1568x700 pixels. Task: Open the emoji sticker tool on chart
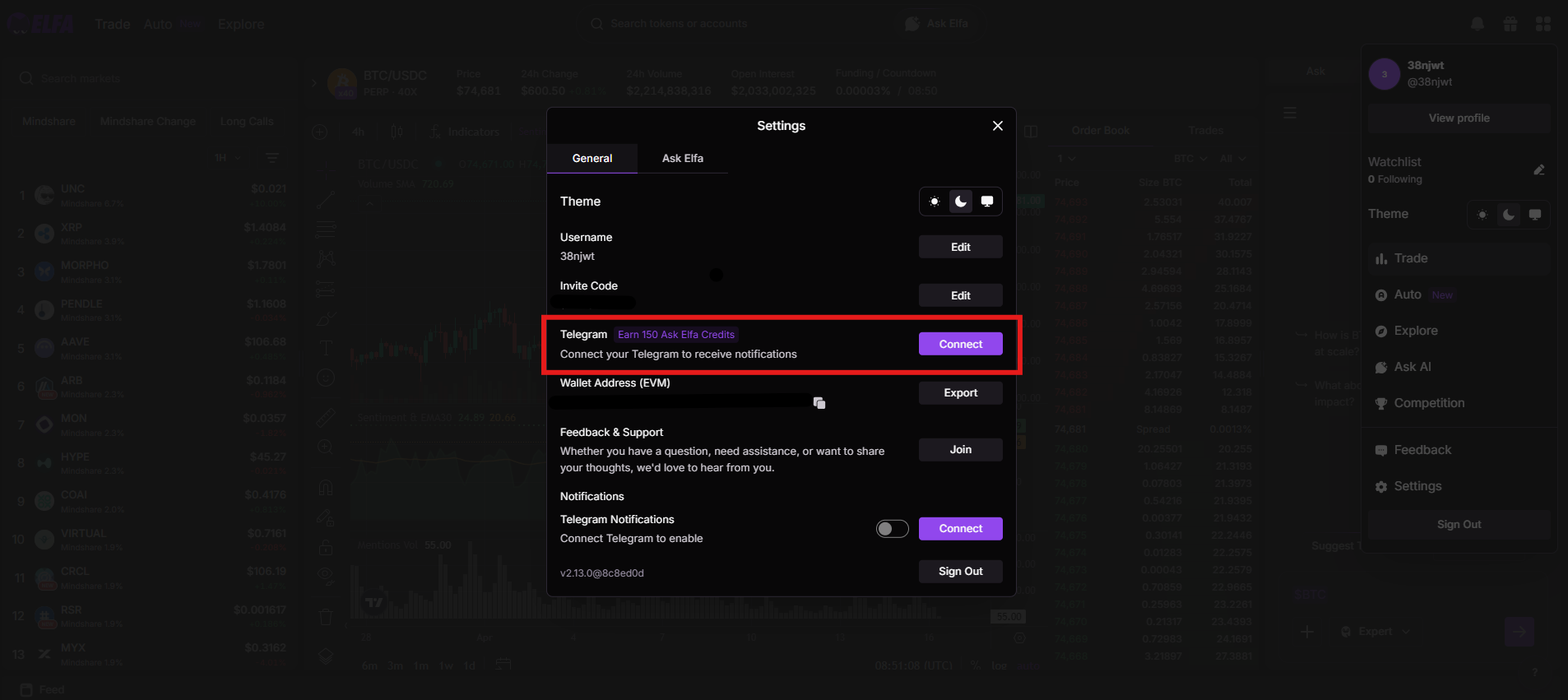(x=326, y=378)
